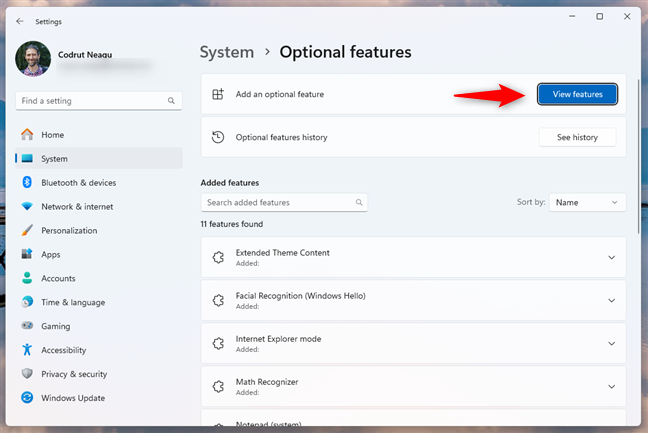Image resolution: width=648 pixels, height=433 pixels.
Task: Open the Personalization paintbrush icon
Action: [x=27, y=230]
